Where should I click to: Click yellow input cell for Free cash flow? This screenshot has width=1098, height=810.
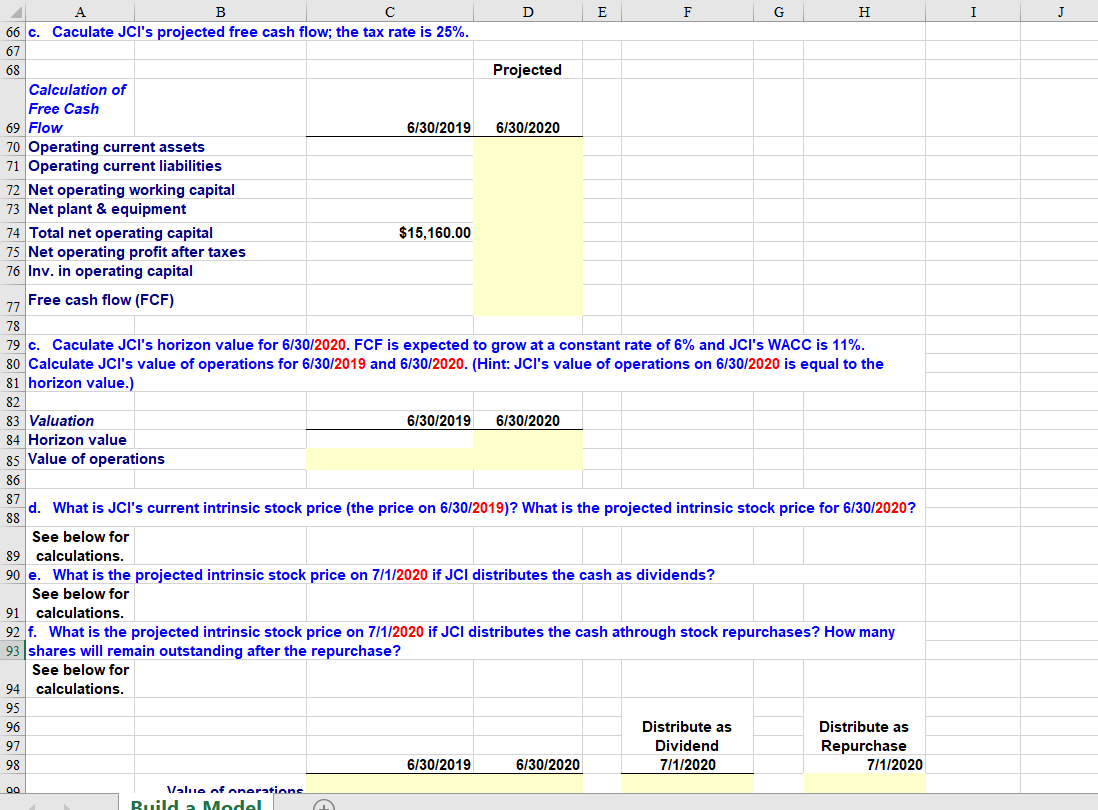pos(528,300)
